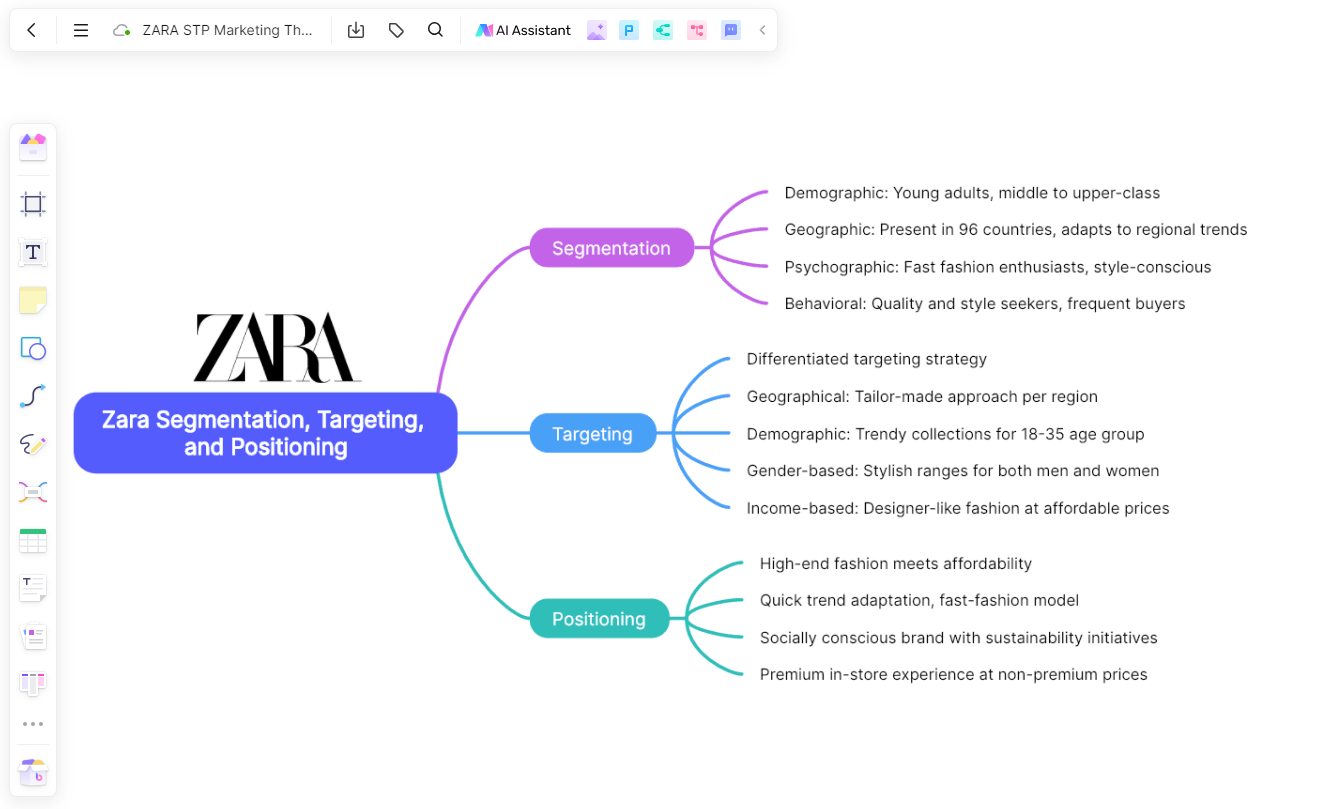Open the templates tool in sidebar
This screenshot has height=809, width=1317.
33,147
